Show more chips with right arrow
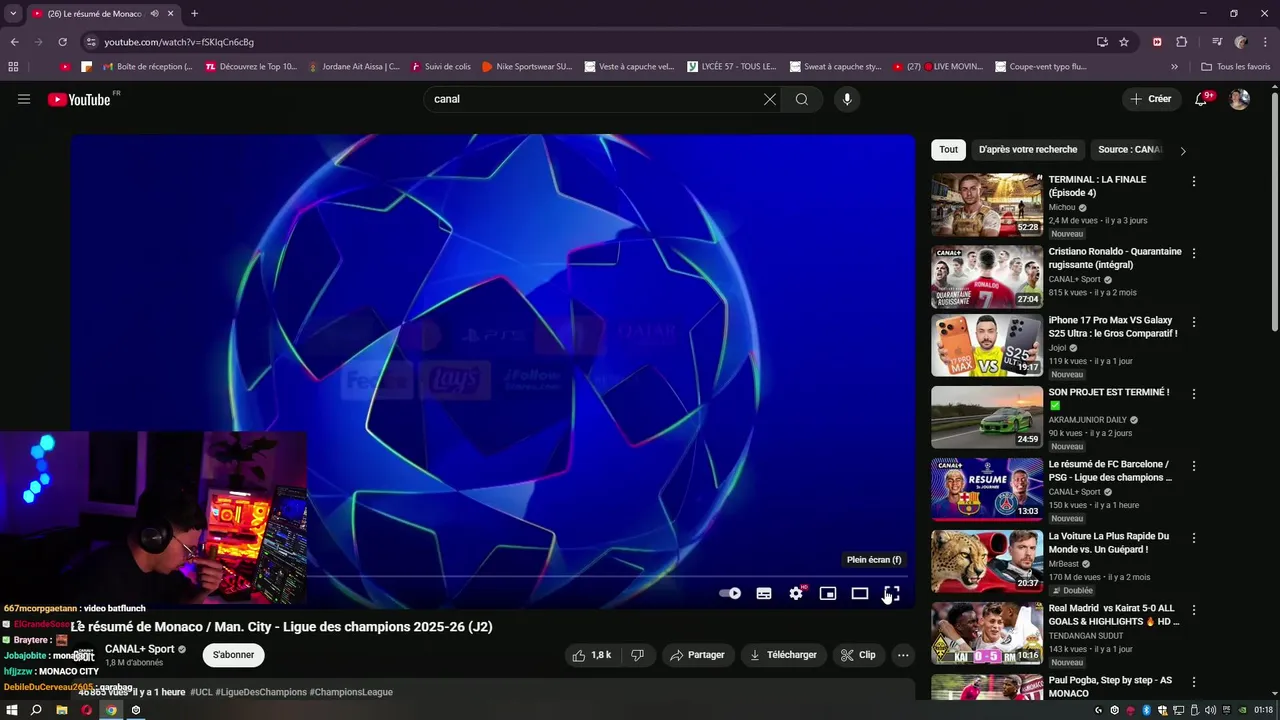Viewport: 1280px width, 720px height. pos(1183,151)
